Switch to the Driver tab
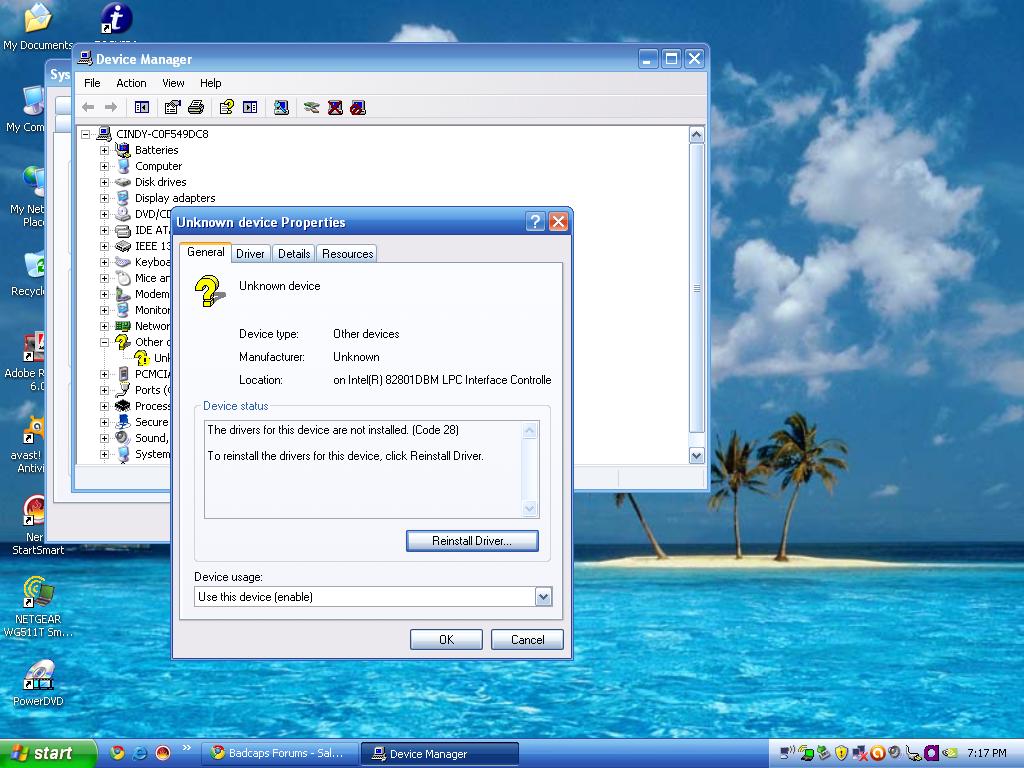The width and height of the screenshot is (1024, 768). 250,254
